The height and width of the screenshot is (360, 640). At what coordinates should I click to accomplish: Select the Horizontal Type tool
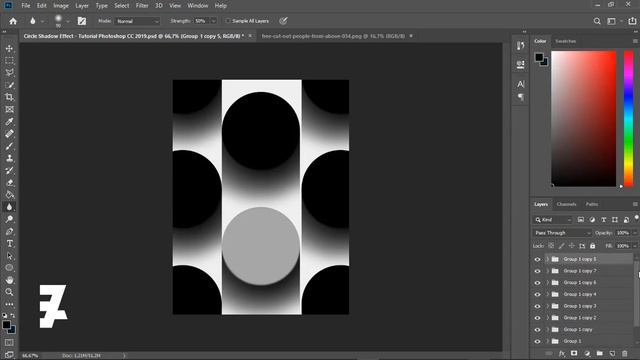9,244
